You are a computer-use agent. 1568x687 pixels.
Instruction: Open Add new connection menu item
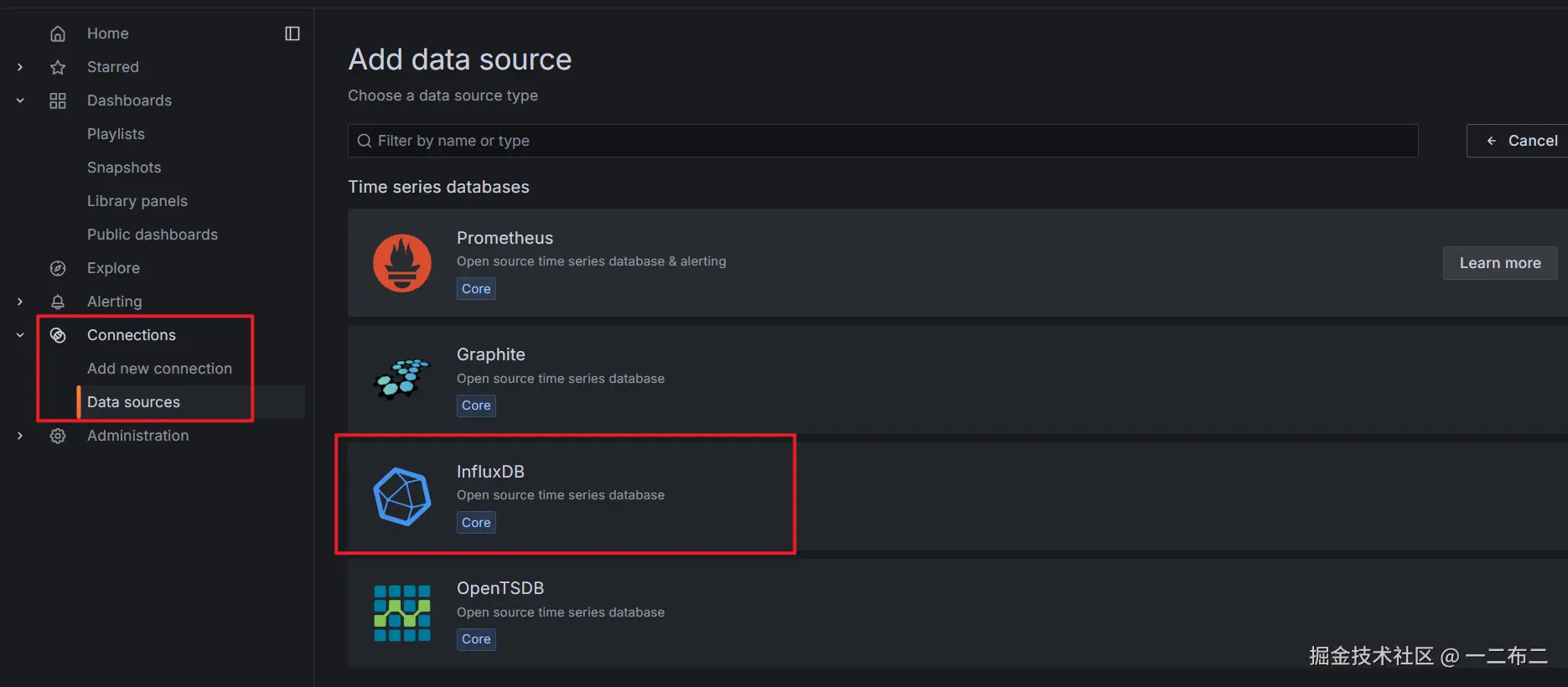coord(159,369)
